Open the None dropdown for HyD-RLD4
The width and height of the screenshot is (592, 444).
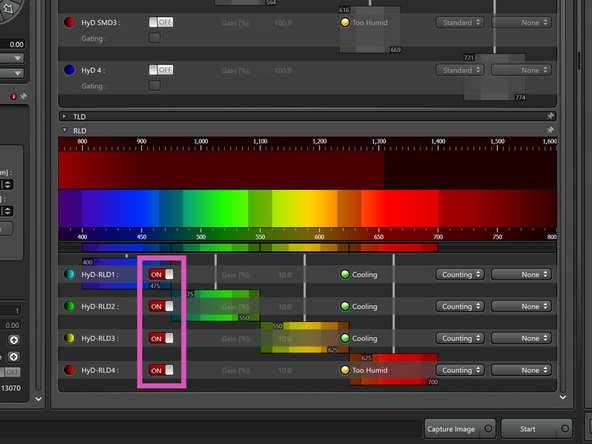point(521,370)
